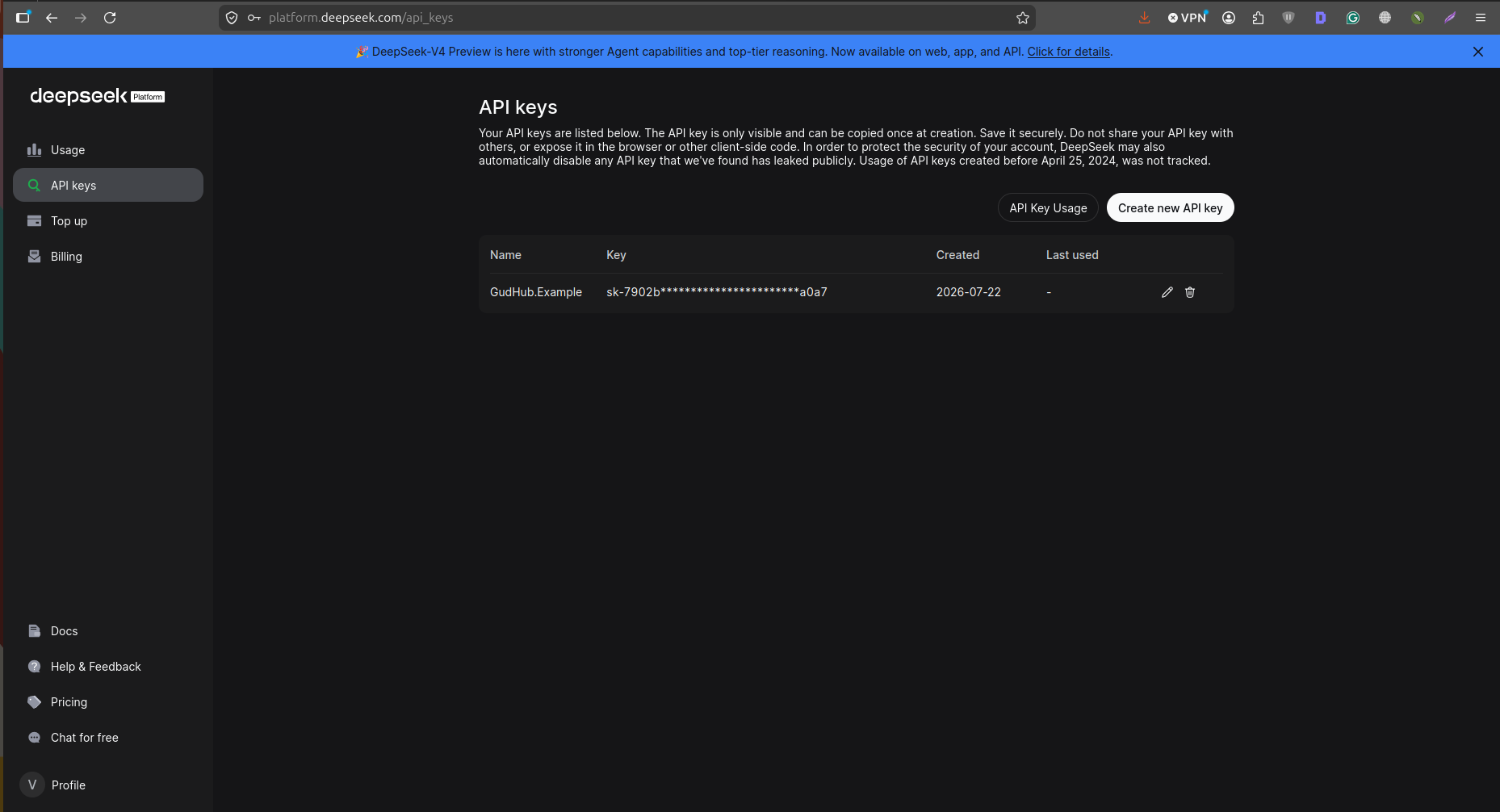This screenshot has width=1500, height=812.
Task: Dismiss the DeepSeek-V4 announcement banner
Action: point(1478,52)
